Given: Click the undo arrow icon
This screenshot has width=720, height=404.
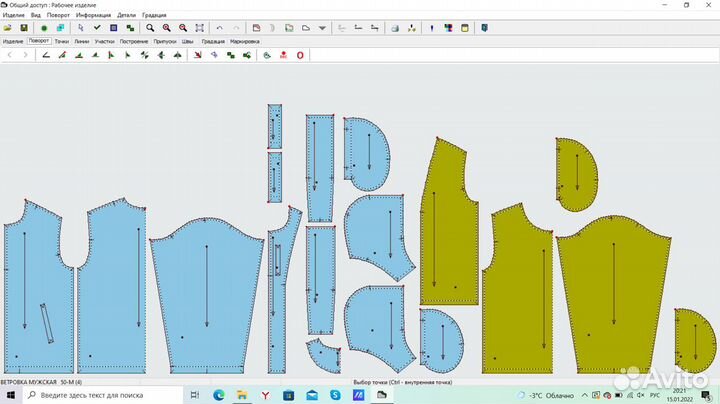Looking at the screenshot, I should pos(219,28).
